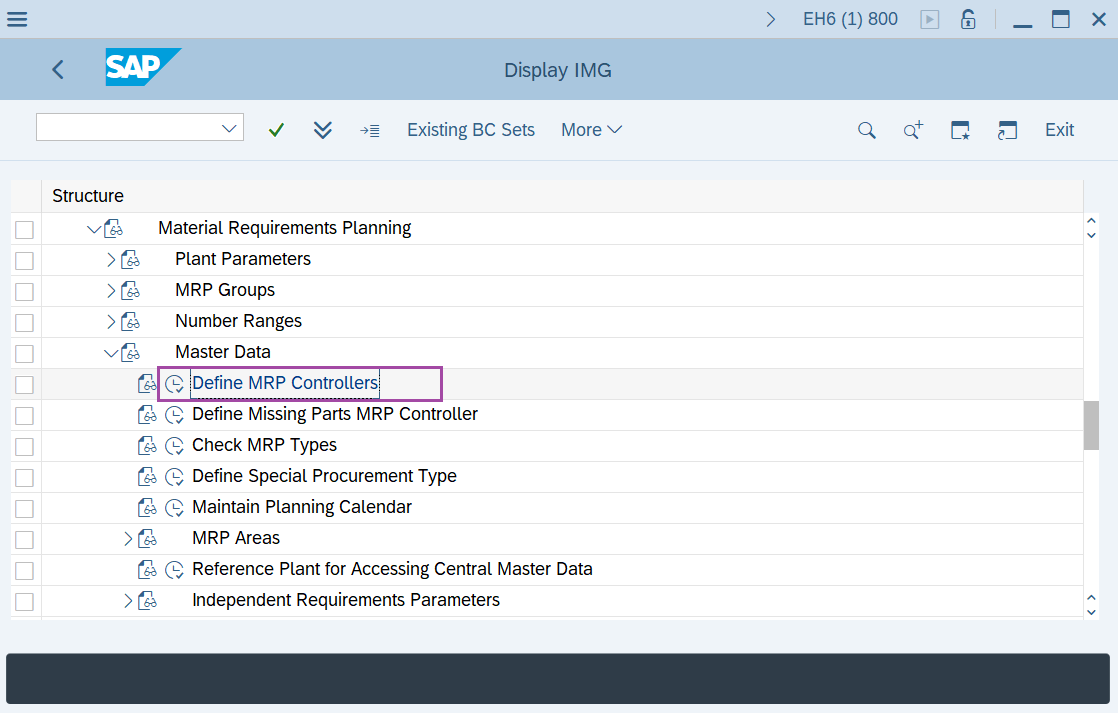The width and height of the screenshot is (1118, 713).
Task: Check the box next to Define MRP Controllers
Action: click(24, 383)
